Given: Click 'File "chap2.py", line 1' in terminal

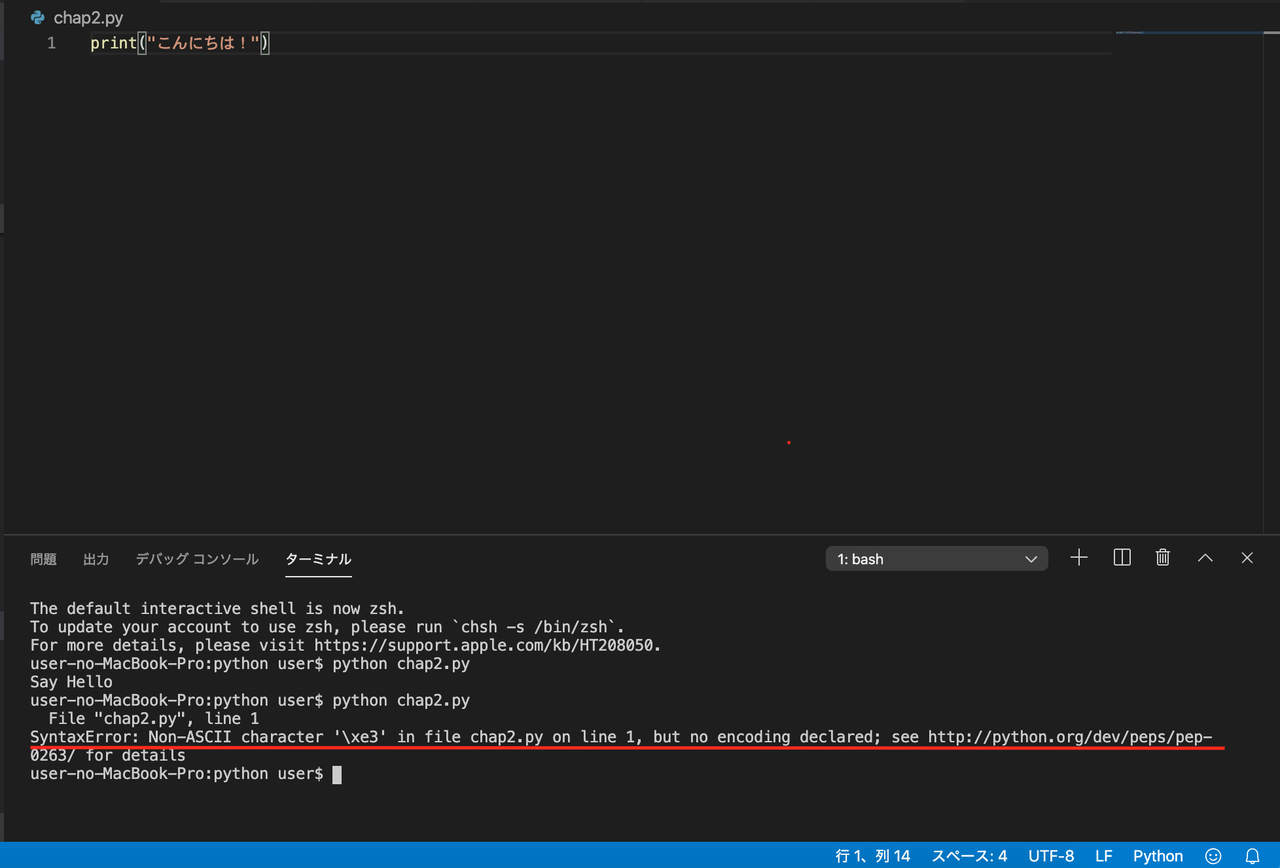Looking at the screenshot, I should [x=153, y=719].
